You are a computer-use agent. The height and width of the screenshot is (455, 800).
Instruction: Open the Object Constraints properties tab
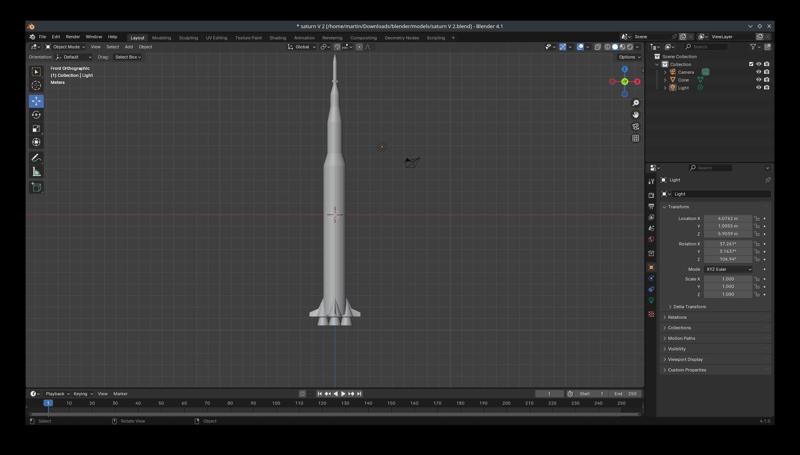coord(651,289)
